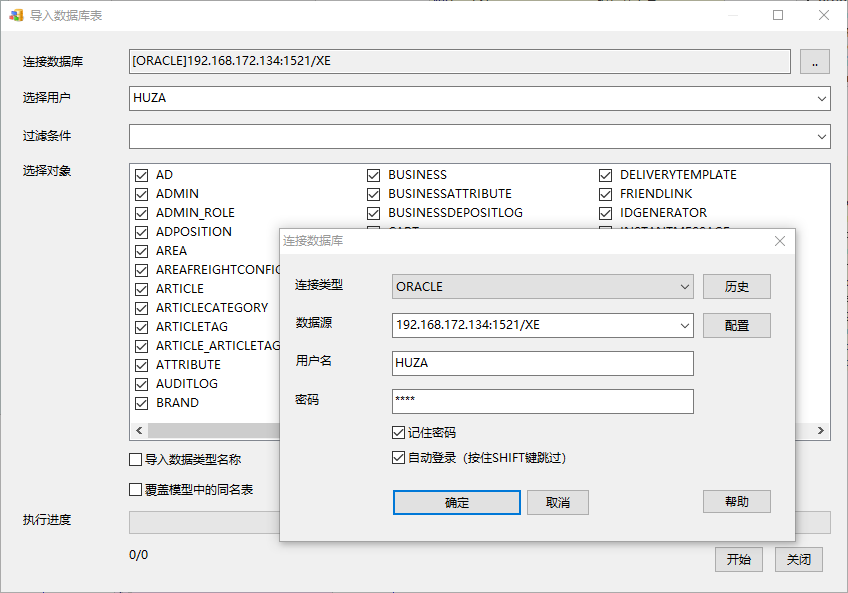Select the AUDITLOG table name
The width and height of the screenshot is (848, 593).
click(187, 384)
